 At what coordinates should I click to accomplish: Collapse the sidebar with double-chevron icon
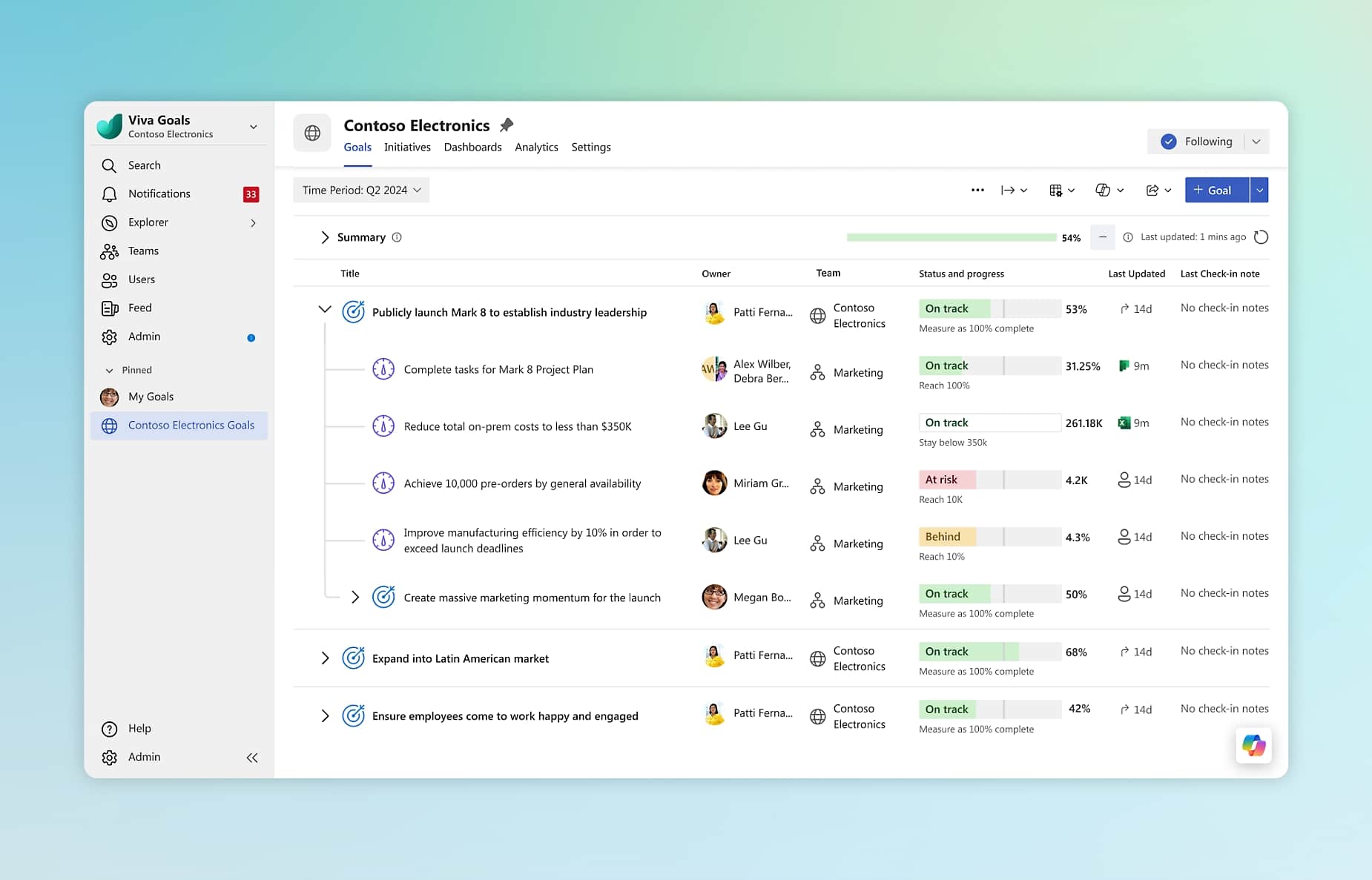252,757
